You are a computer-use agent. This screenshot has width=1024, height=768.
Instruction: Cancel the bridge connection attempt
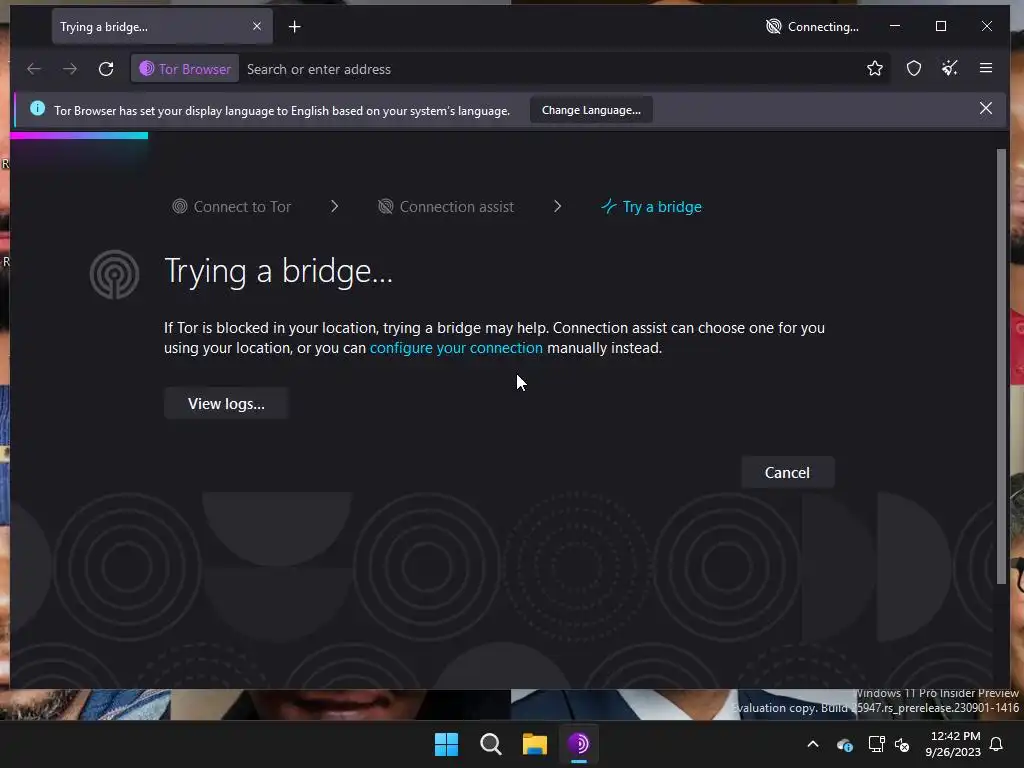[788, 472]
